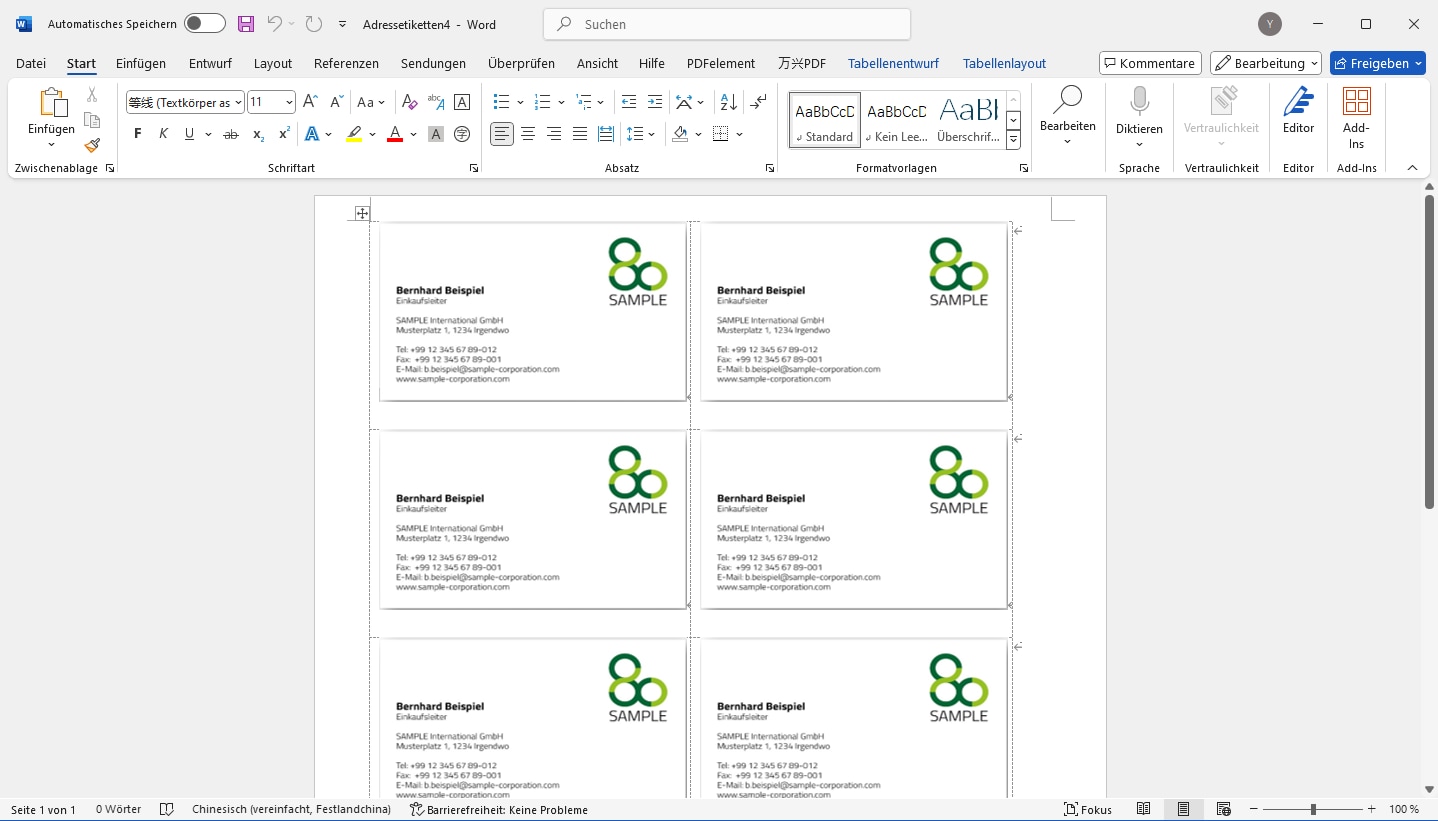The width and height of the screenshot is (1438, 821).
Task: Toggle paragraph marks display
Action: [x=759, y=102]
